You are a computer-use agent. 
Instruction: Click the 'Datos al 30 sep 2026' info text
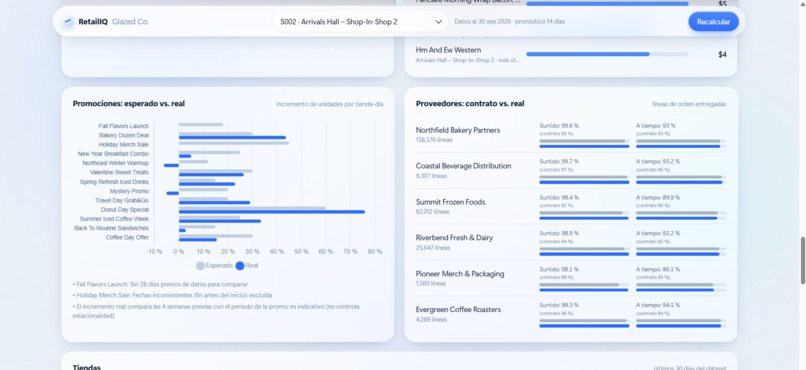tap(509, 22)
